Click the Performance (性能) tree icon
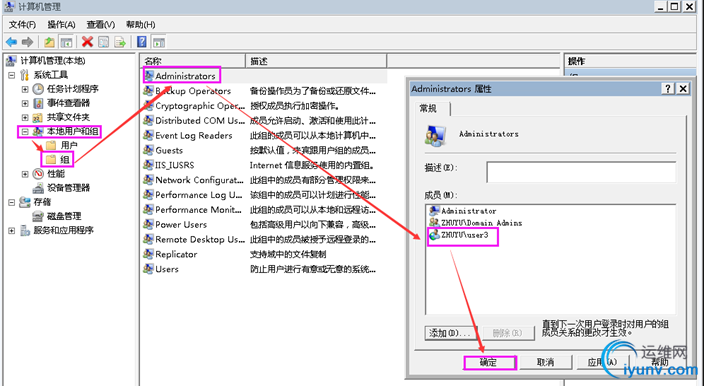Viewport: 704px width, 386px height. pyautogui.click(x=38, y=174)
